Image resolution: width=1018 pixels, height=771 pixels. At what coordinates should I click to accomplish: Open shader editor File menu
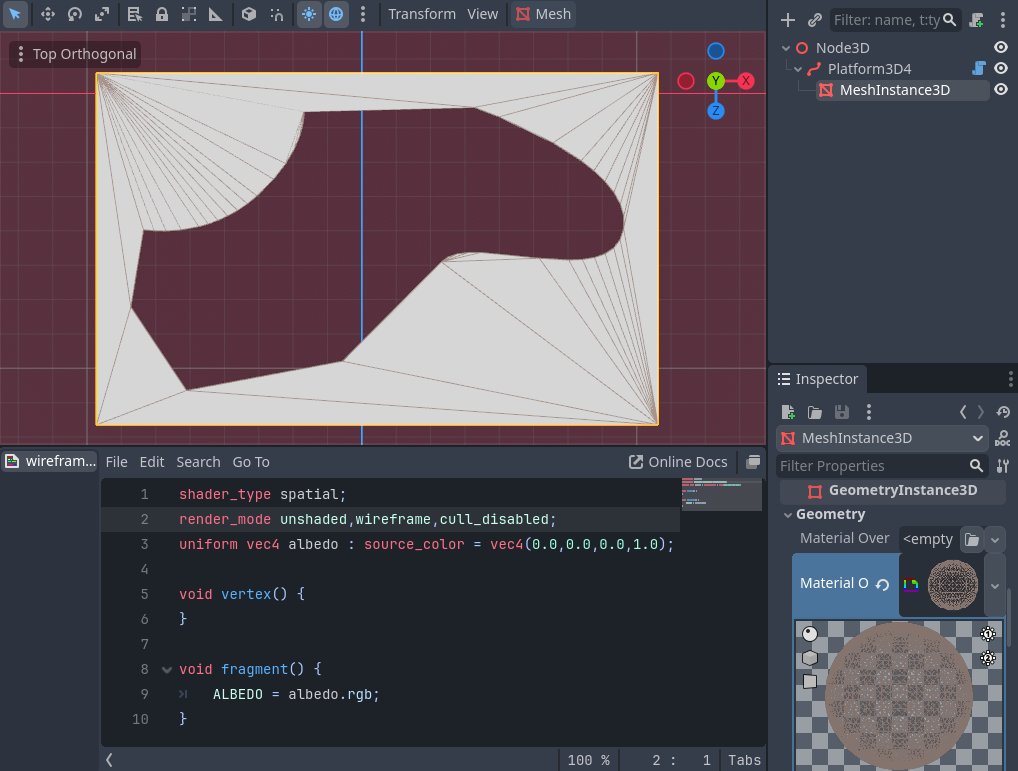click(x=116, y=462)
